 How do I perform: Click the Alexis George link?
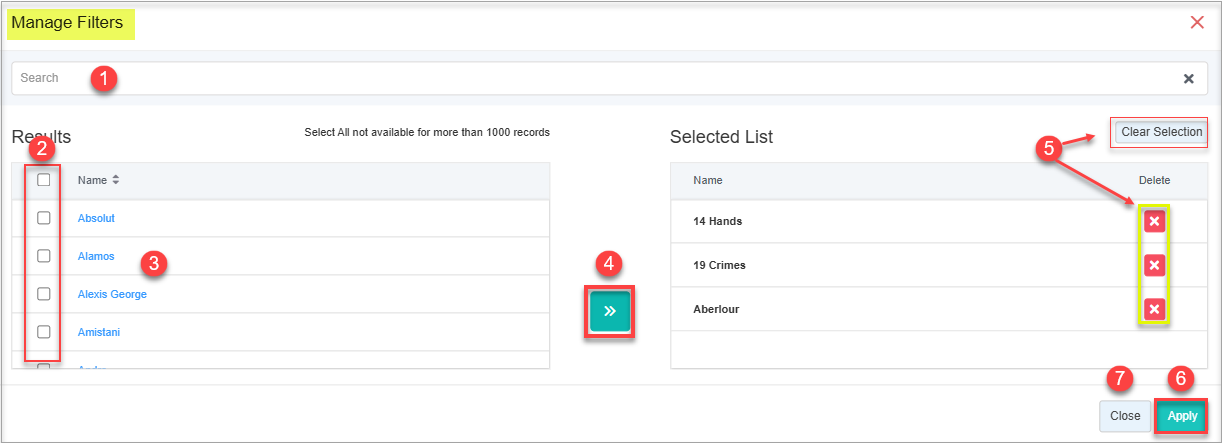(x=112, y=294)
